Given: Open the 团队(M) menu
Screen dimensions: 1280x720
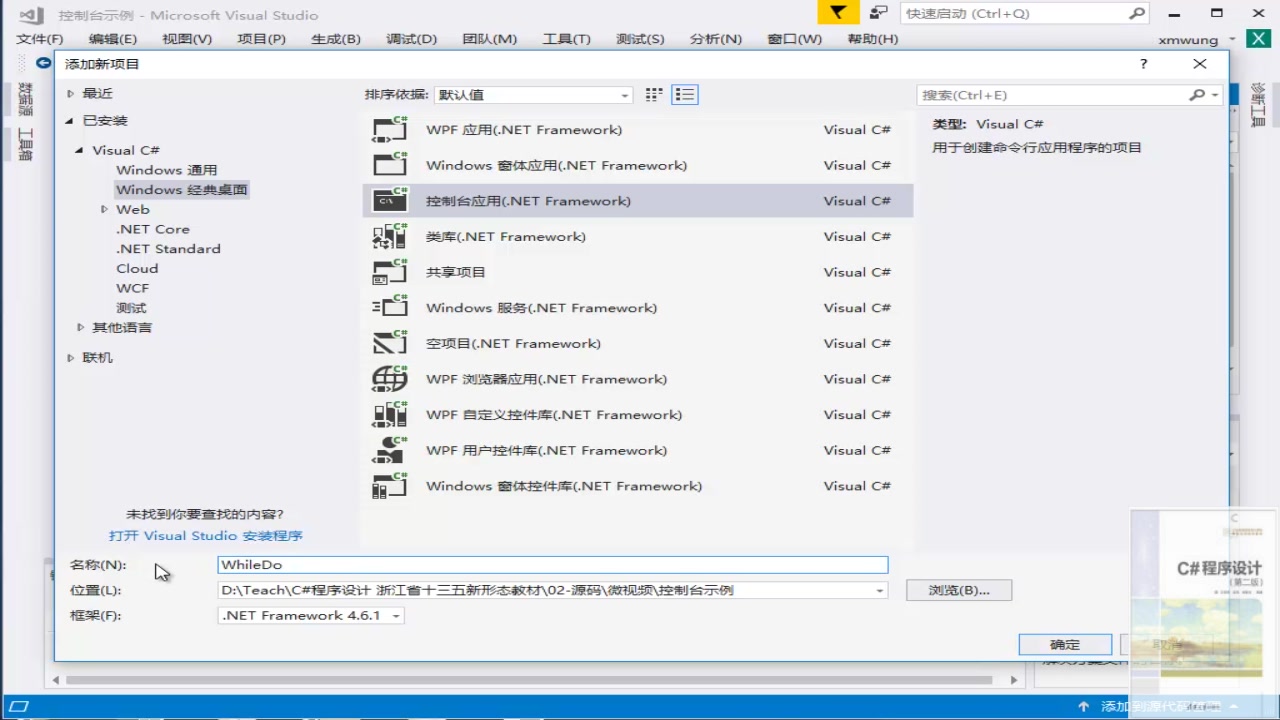Looking at the screenshot, I should point(490,39).
